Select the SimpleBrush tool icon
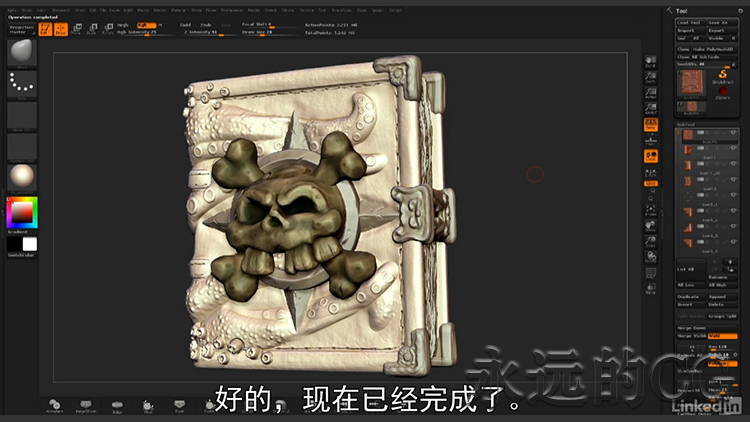 (x=723, y=76)
